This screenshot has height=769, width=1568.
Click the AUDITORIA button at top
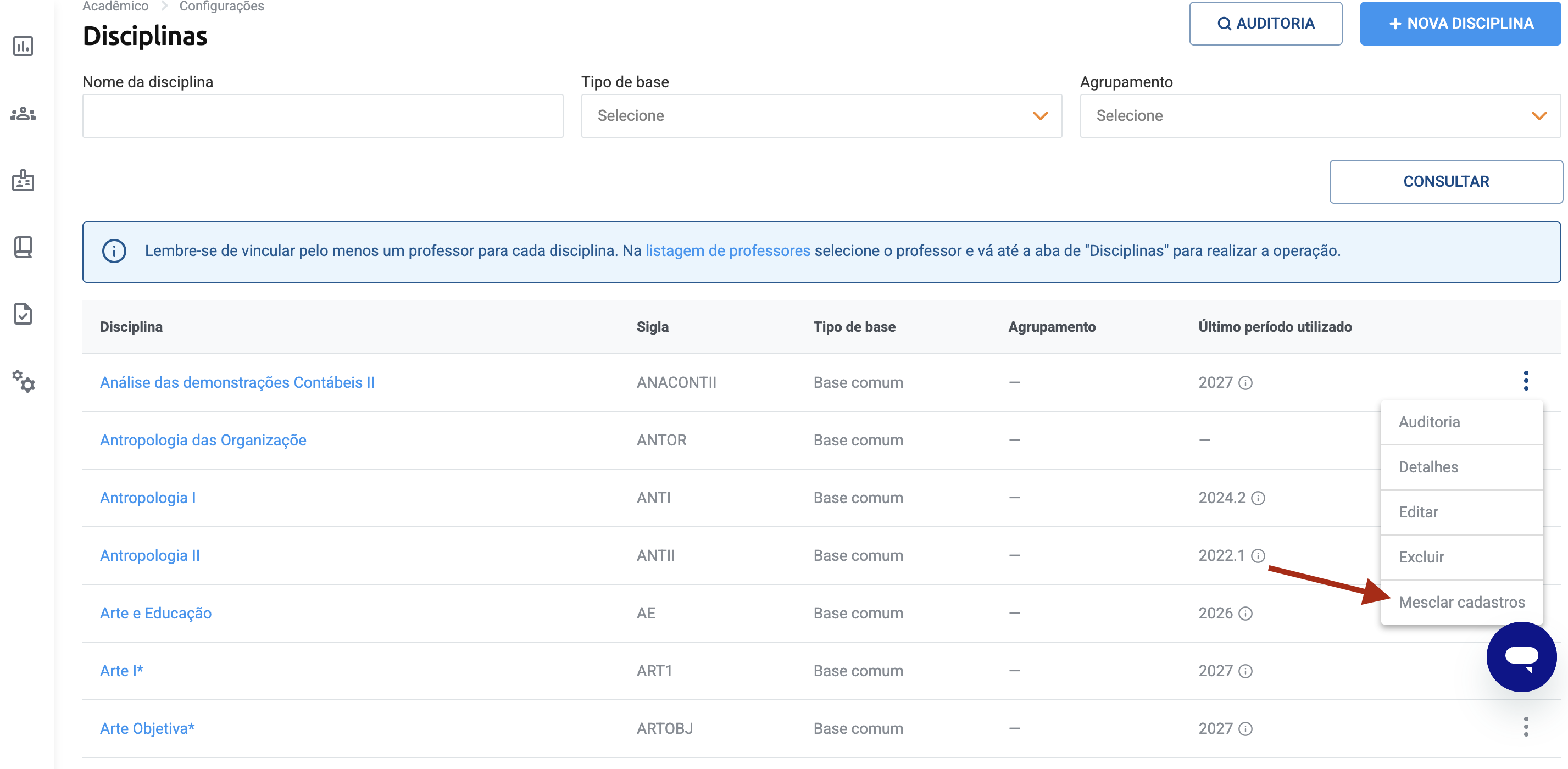1265,23
